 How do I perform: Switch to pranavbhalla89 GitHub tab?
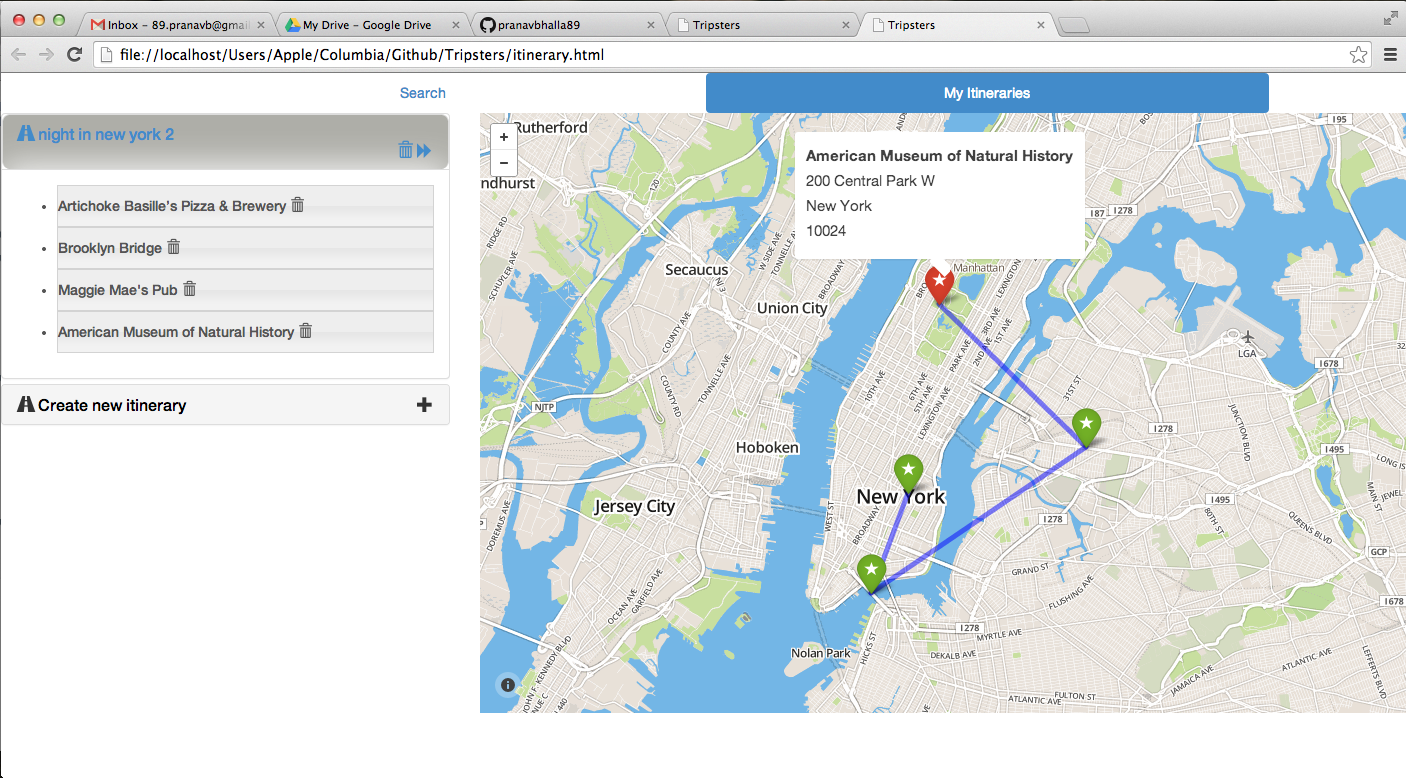pyautogui.click(x=563, y=25)
